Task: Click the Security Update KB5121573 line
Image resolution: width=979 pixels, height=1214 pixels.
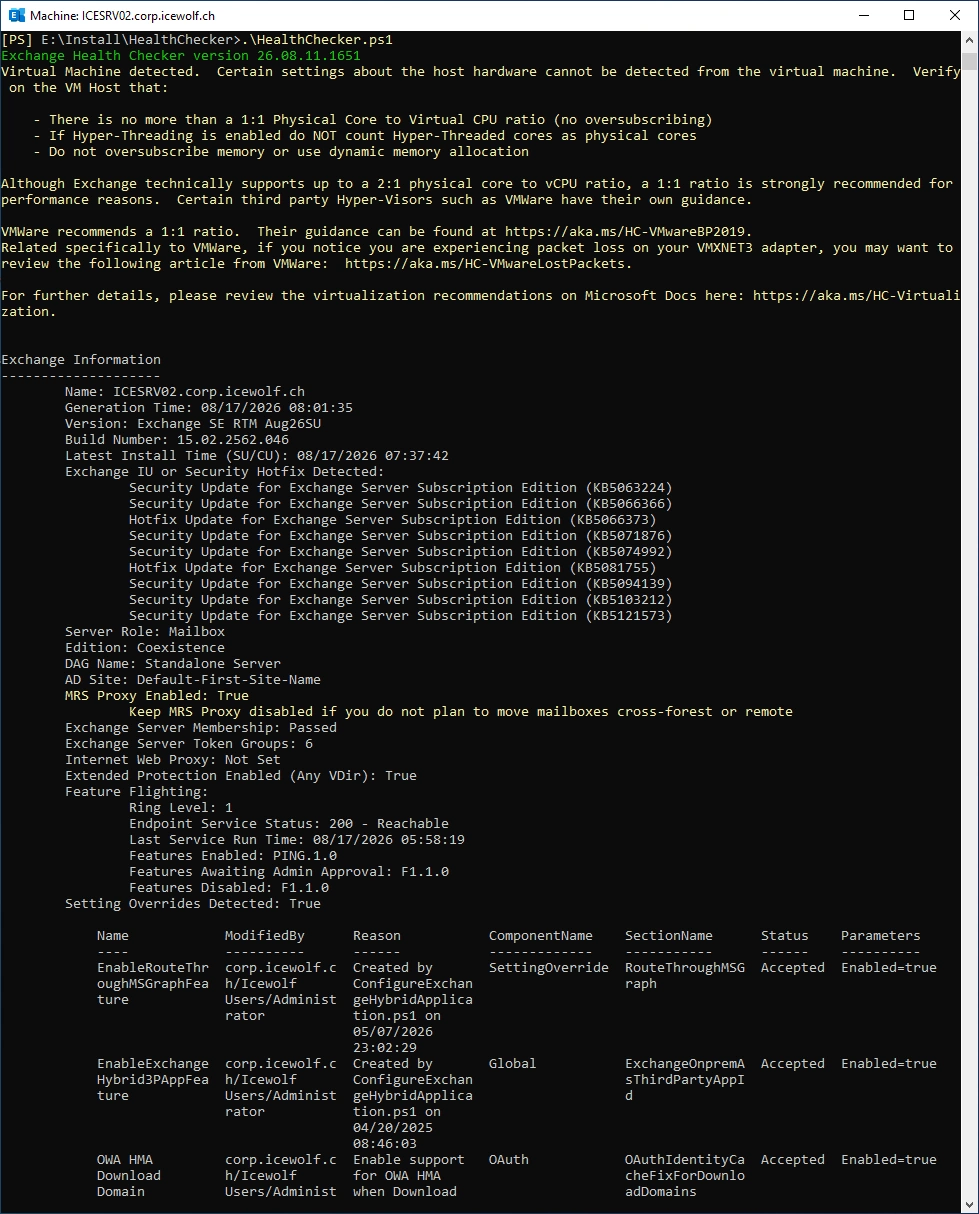Action: coord(401,616)
